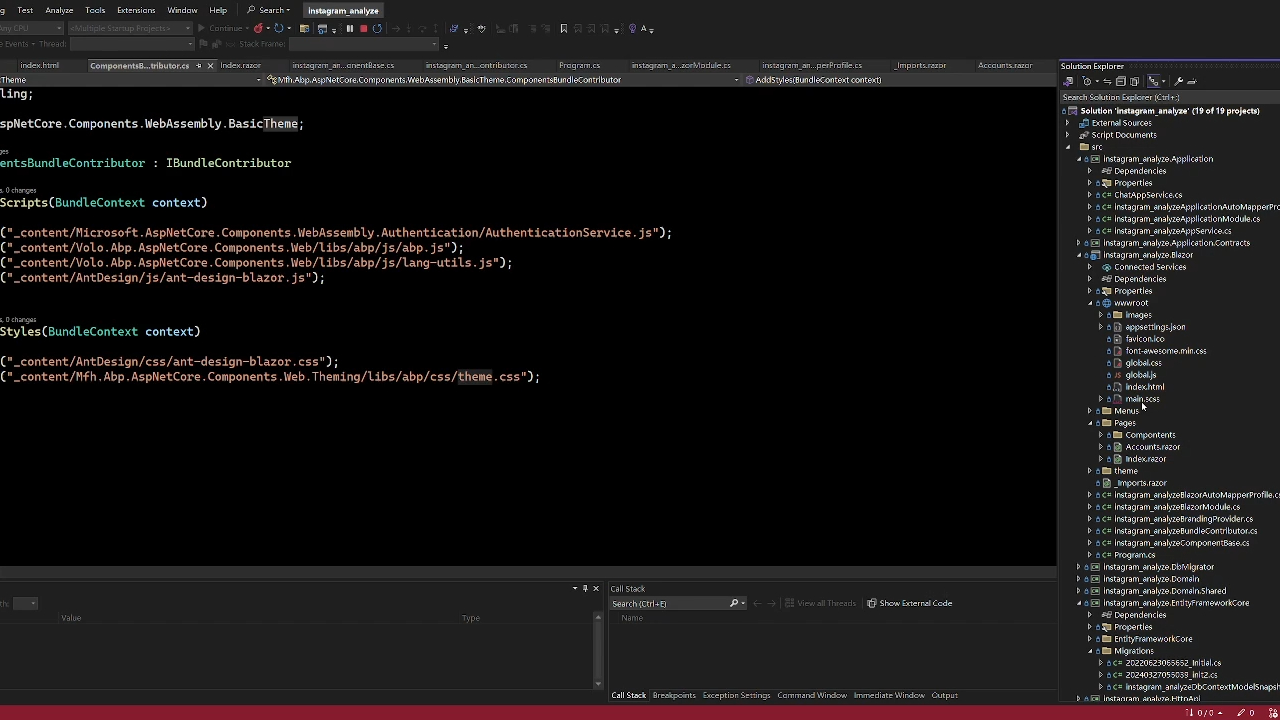1280x720 pixels.
Task: Expand the Script Documents node
Action: coord(1068,135)
